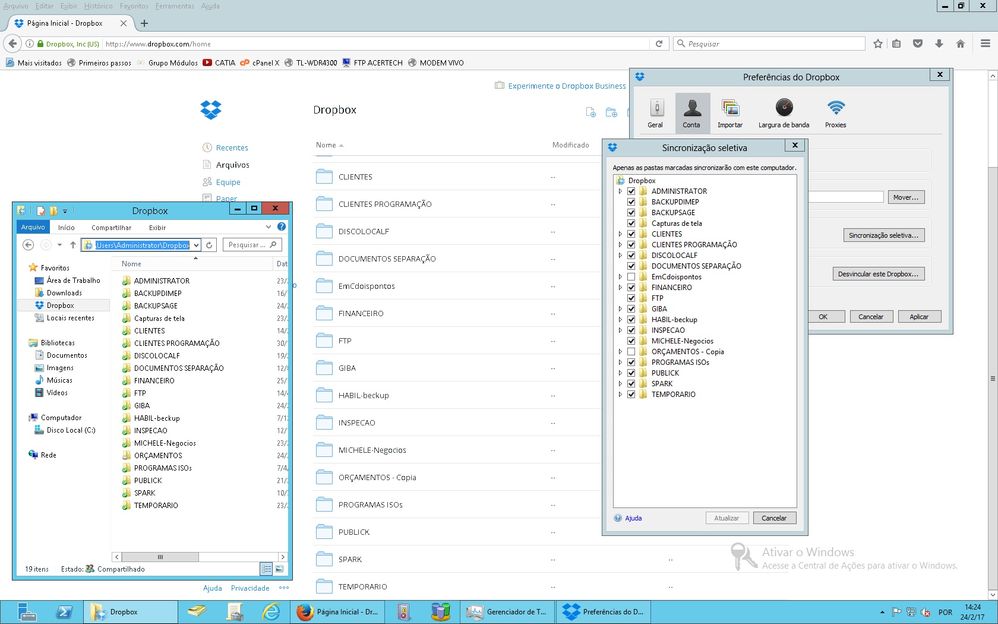Expand the FINANCEIRO folder tree node

click(x=620, y=287)
